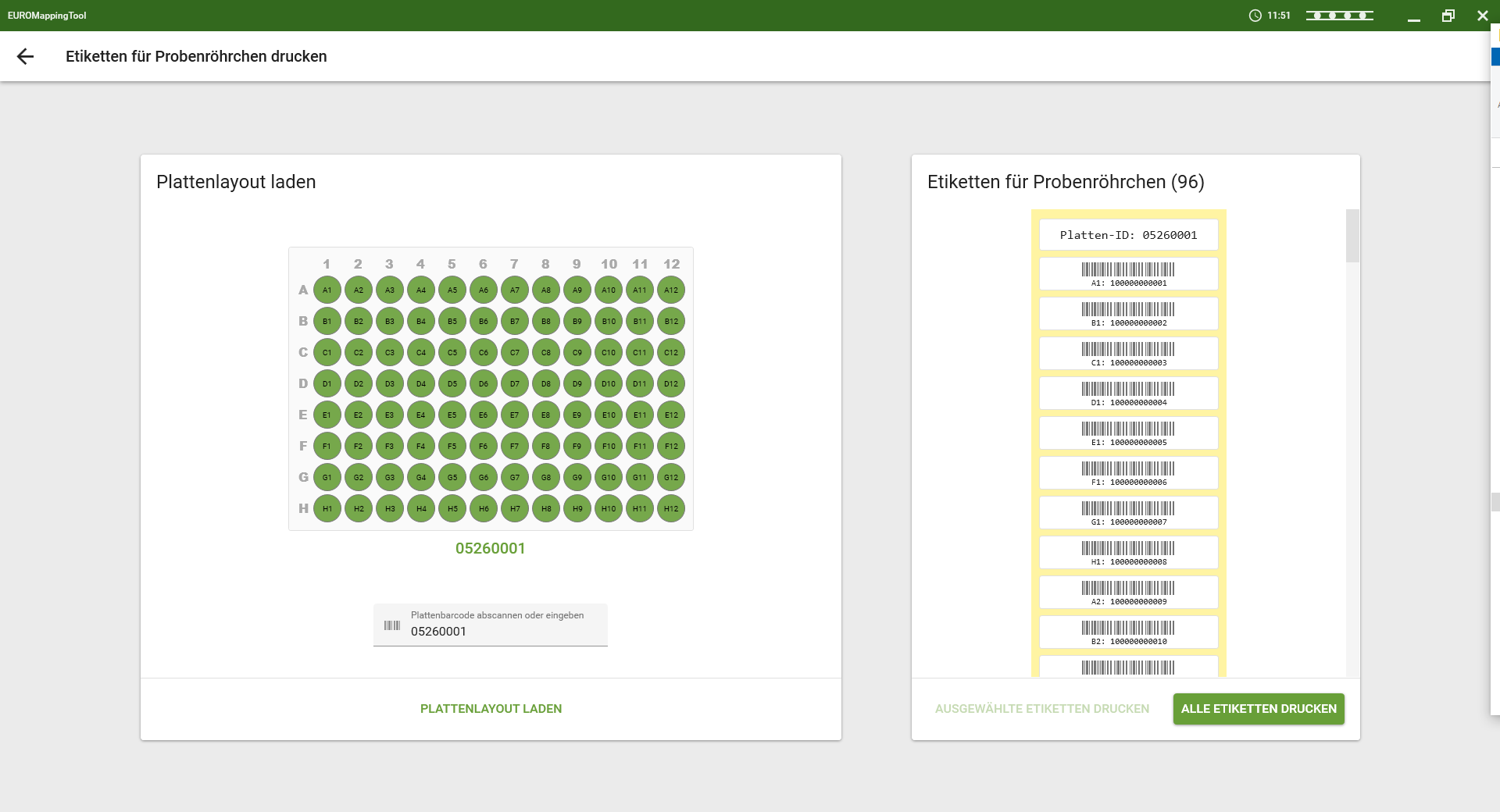Click well F9 on the plate
The width and height of the screenshot is (1500, 812).
[577, 447]
